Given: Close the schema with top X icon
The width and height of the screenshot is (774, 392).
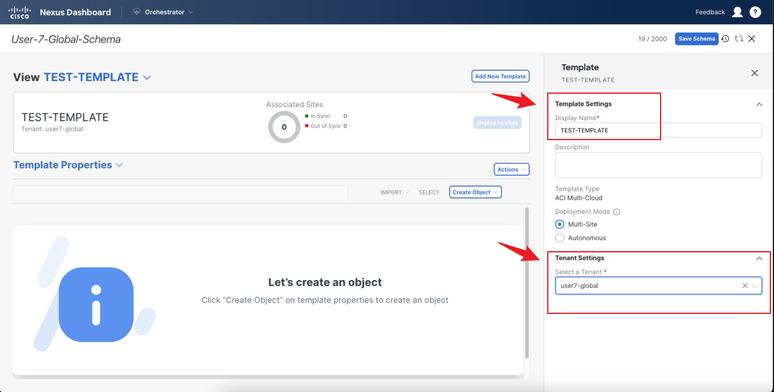Looking at the screenshot, I should coord(752,39).
